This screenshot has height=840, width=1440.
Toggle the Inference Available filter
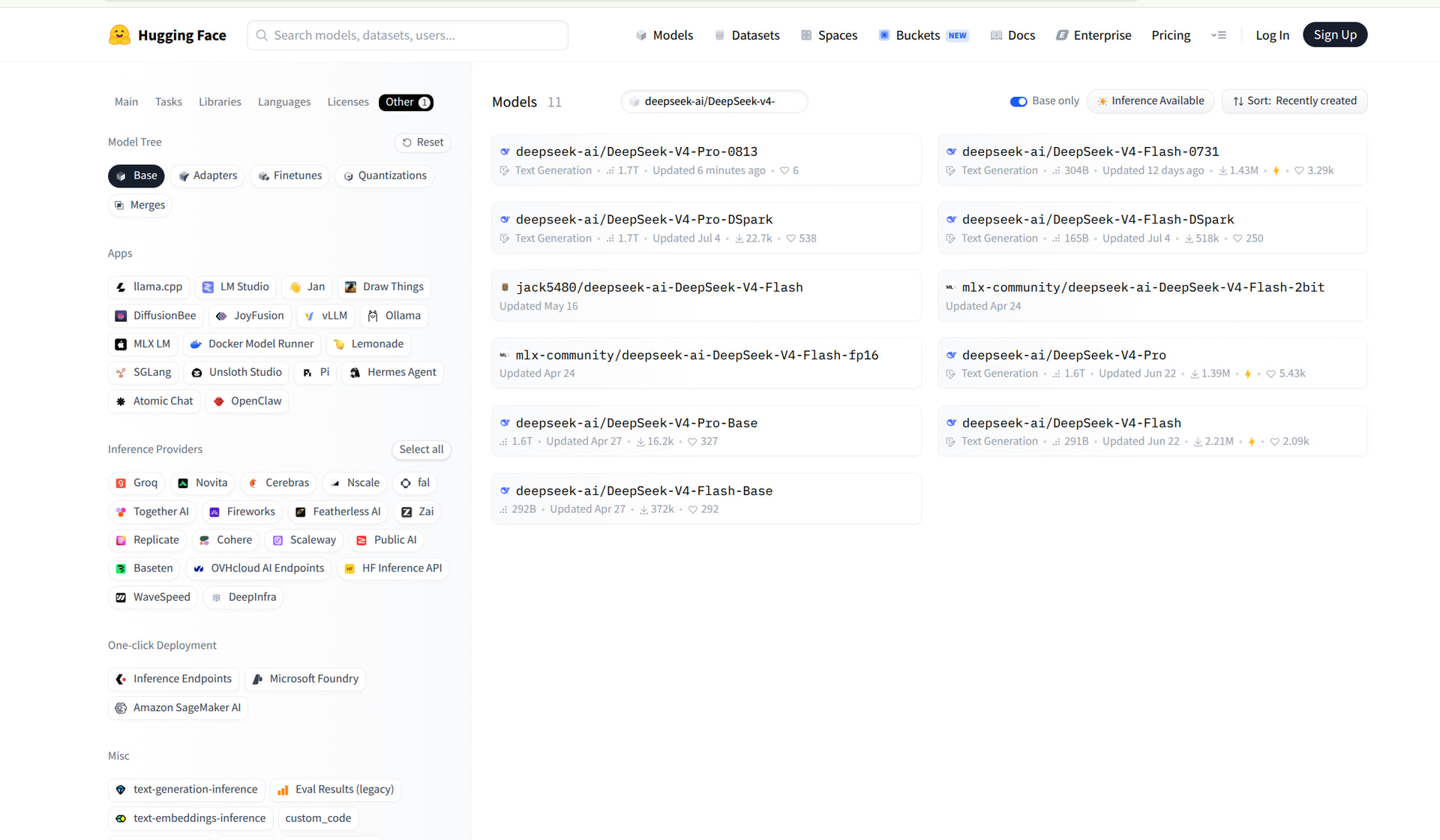point(1150,101)
